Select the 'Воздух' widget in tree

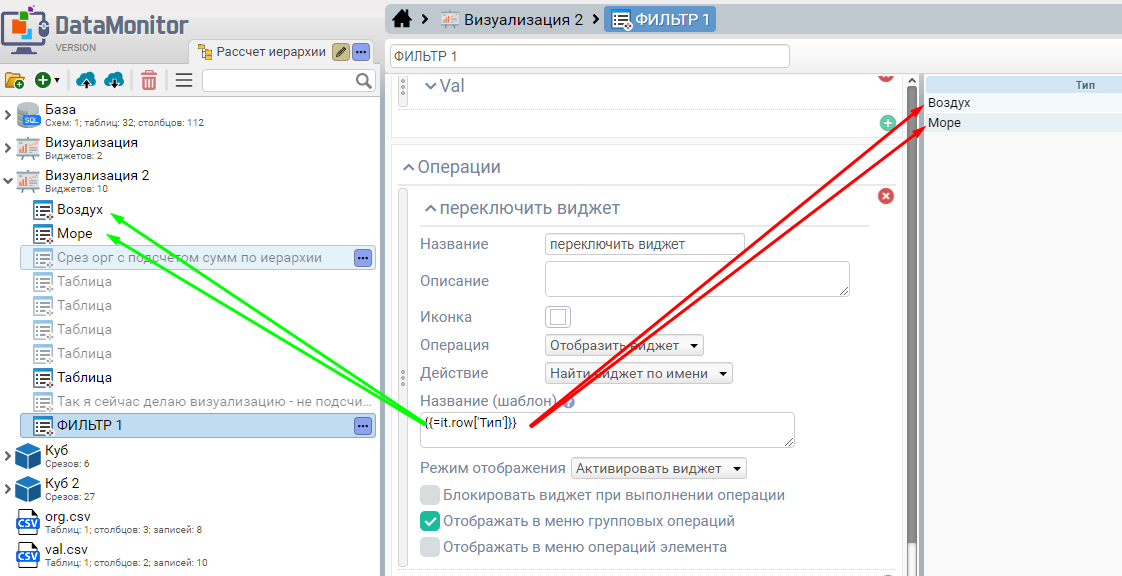pyautogui.click(x=79, y=210)
